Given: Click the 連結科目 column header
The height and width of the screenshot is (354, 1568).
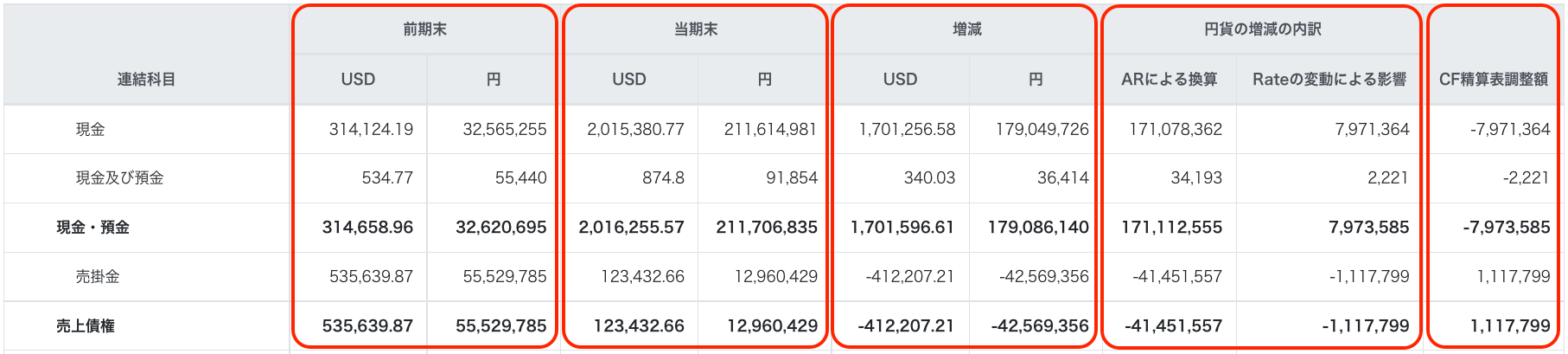Looking at the screenshot, I should 146,80.
